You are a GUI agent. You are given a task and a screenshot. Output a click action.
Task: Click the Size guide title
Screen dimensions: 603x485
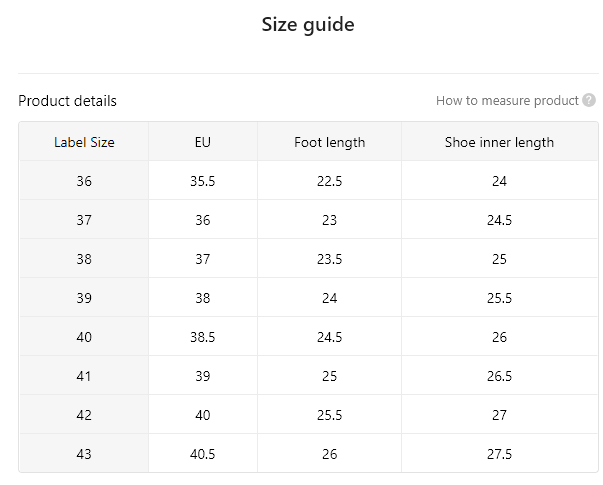point(308,25)
